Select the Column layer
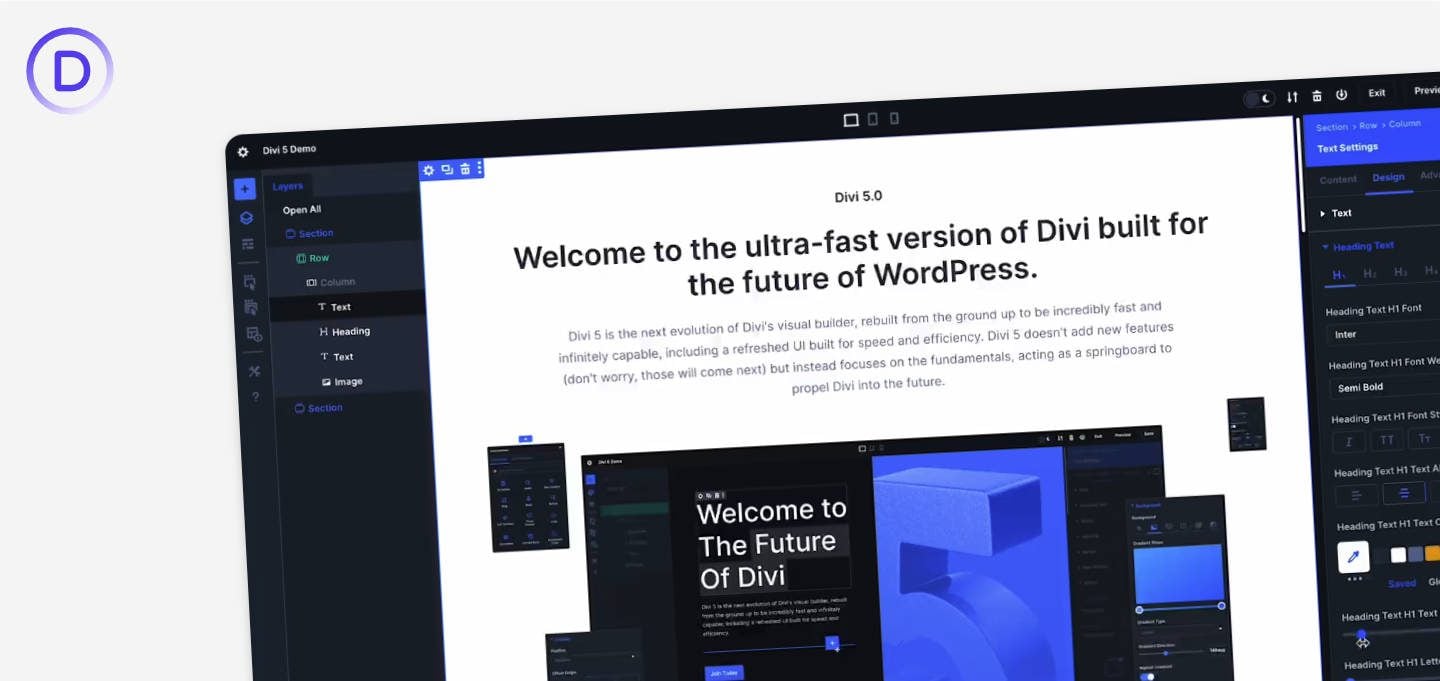 pos(331,282)
